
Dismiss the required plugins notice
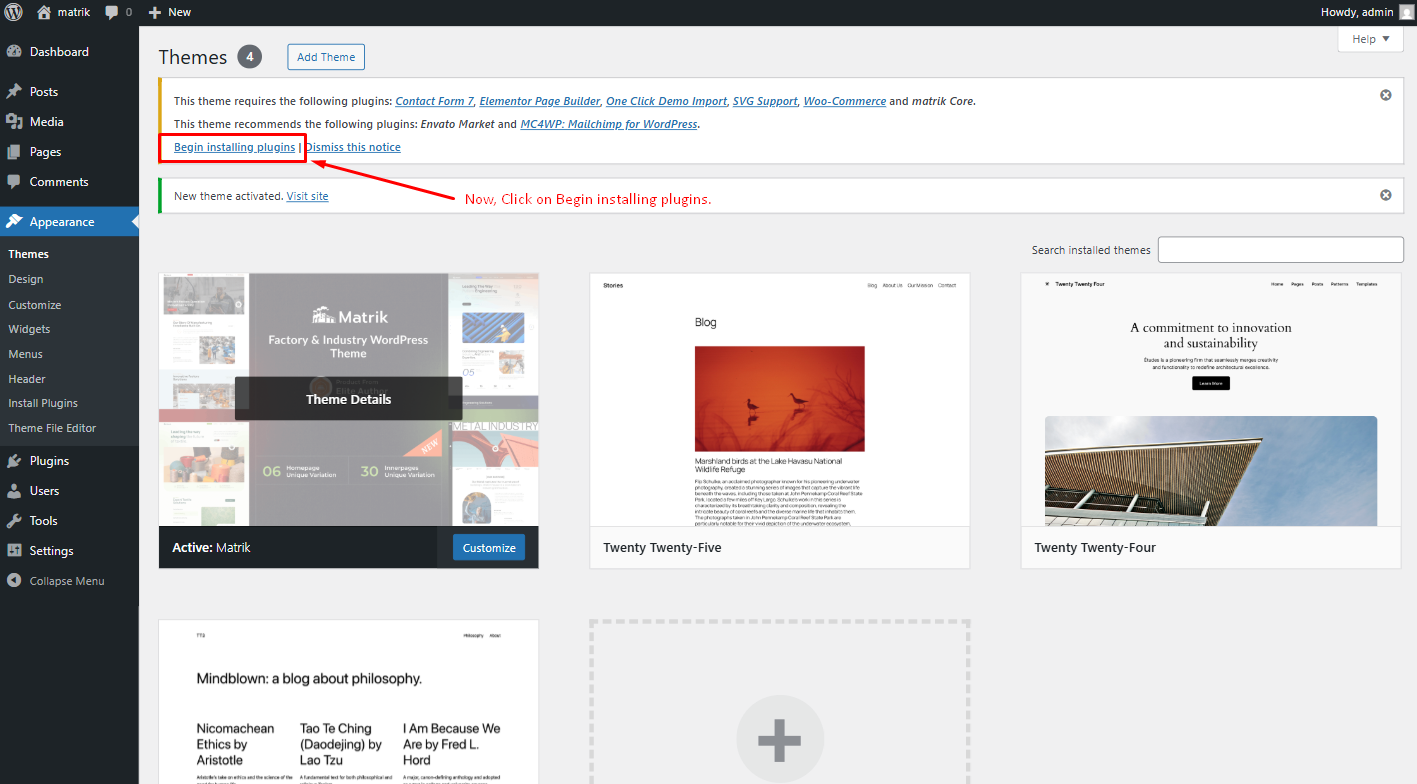click(1385, 95)
